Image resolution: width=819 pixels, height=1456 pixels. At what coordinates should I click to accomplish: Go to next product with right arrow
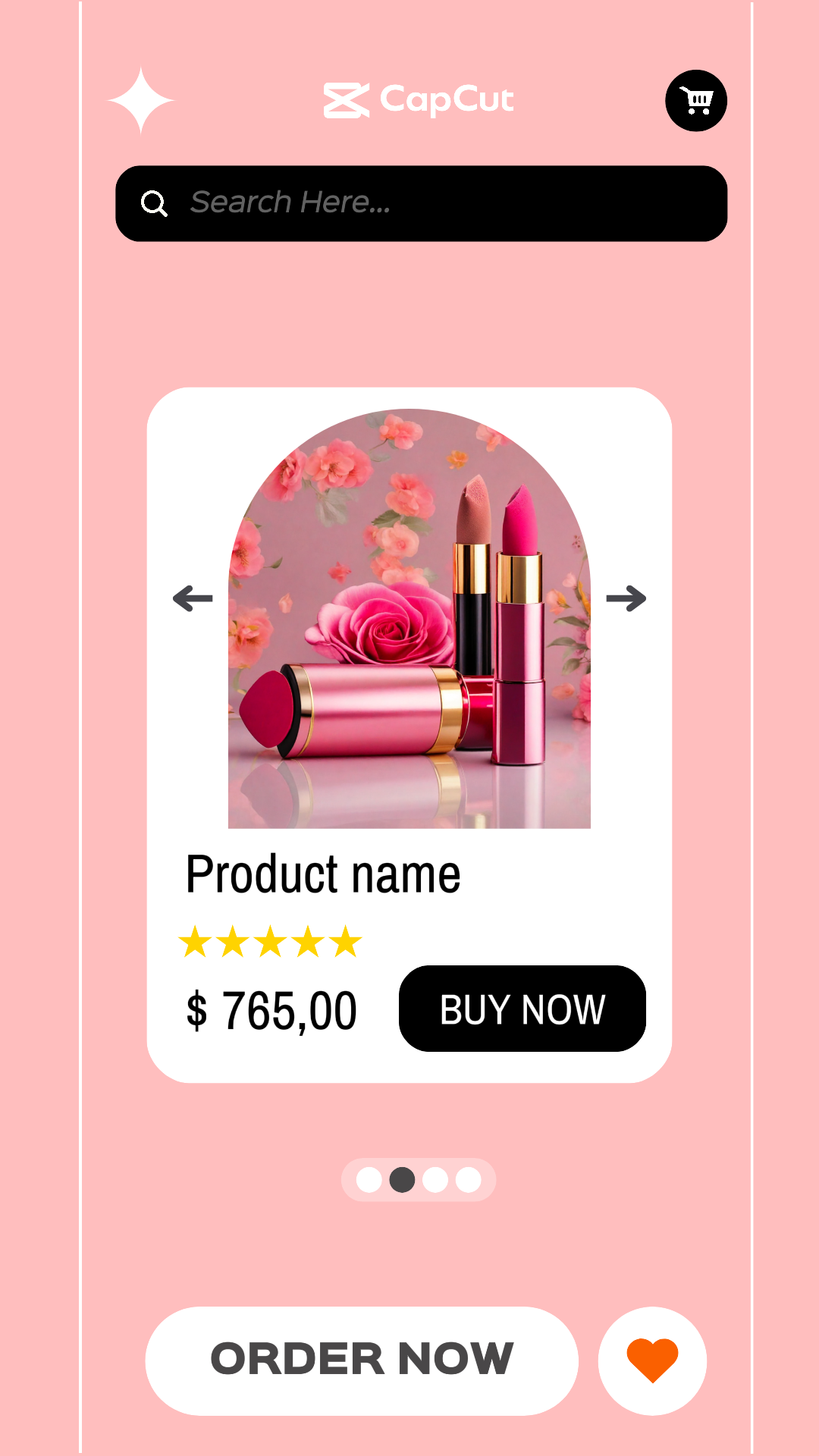626,598
